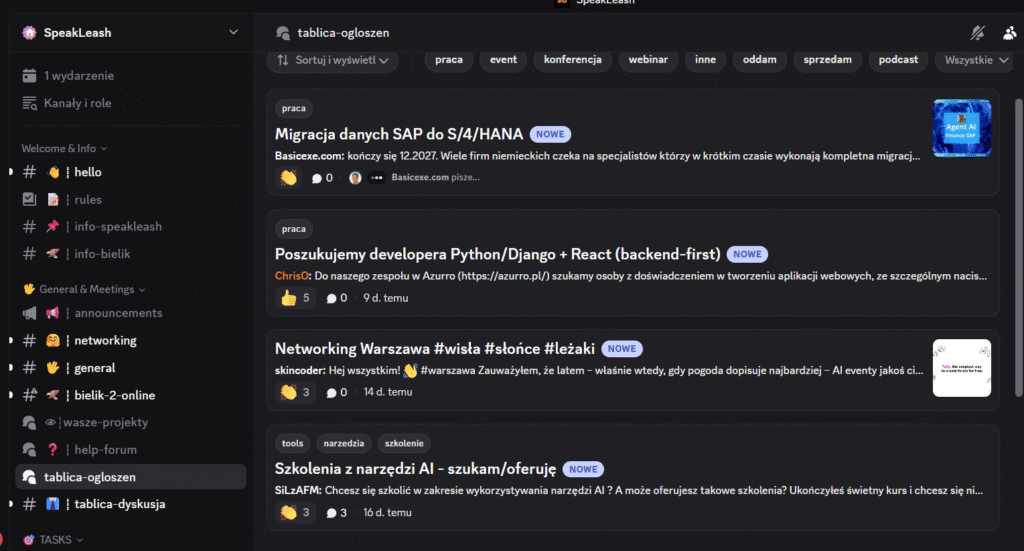Click the checkbox rules icon beside rules
Screen dimensions: 1024x551
(29, 199)
